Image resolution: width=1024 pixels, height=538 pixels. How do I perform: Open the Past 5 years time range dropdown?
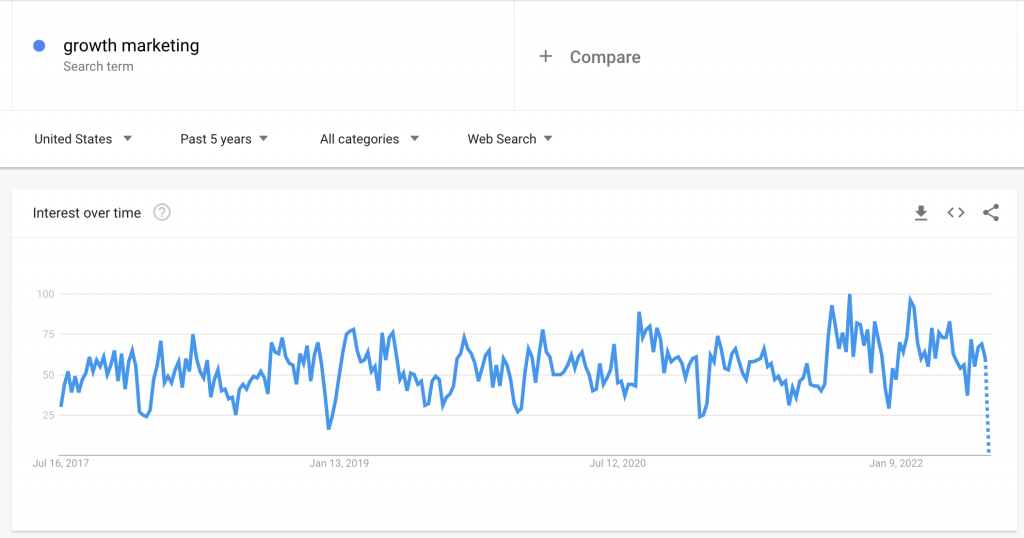(x=224, y=139)
